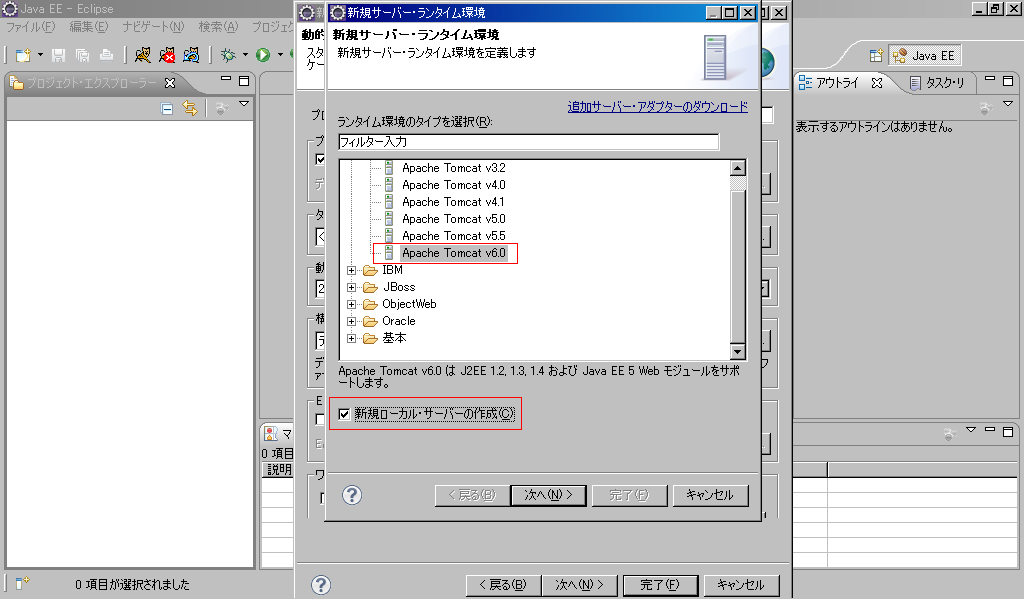Open the 編集(E) menu
Viewport: 1024px width, 600px height.
coord(89,27)
